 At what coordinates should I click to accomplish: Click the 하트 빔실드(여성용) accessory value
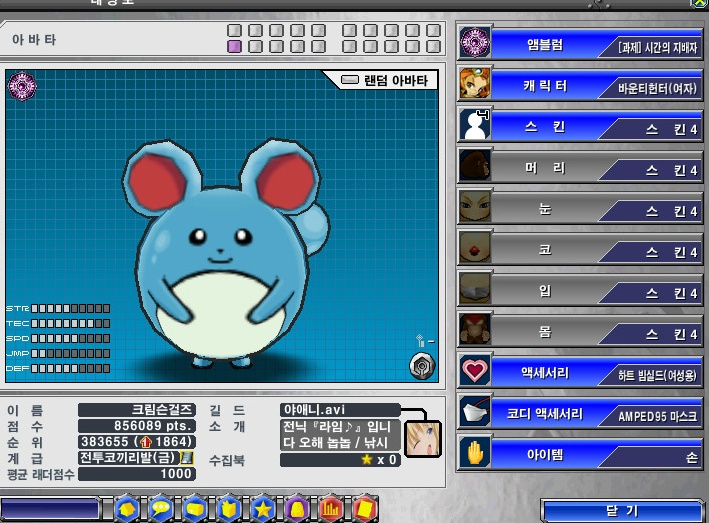tap(658, 375)
